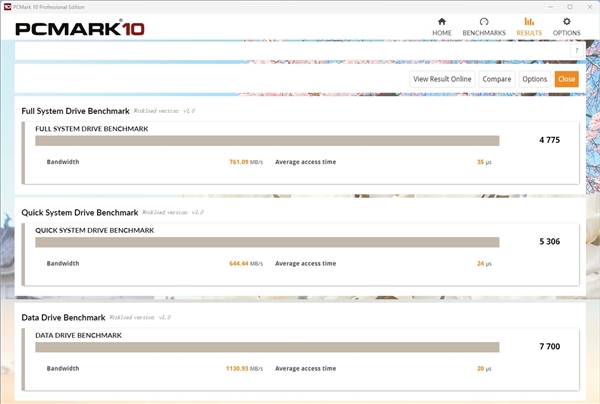Image resolution: width=600 pixels, height=404 pixels.
Task: Open the Options button beside Compare
Action: (x=535, y=79)
